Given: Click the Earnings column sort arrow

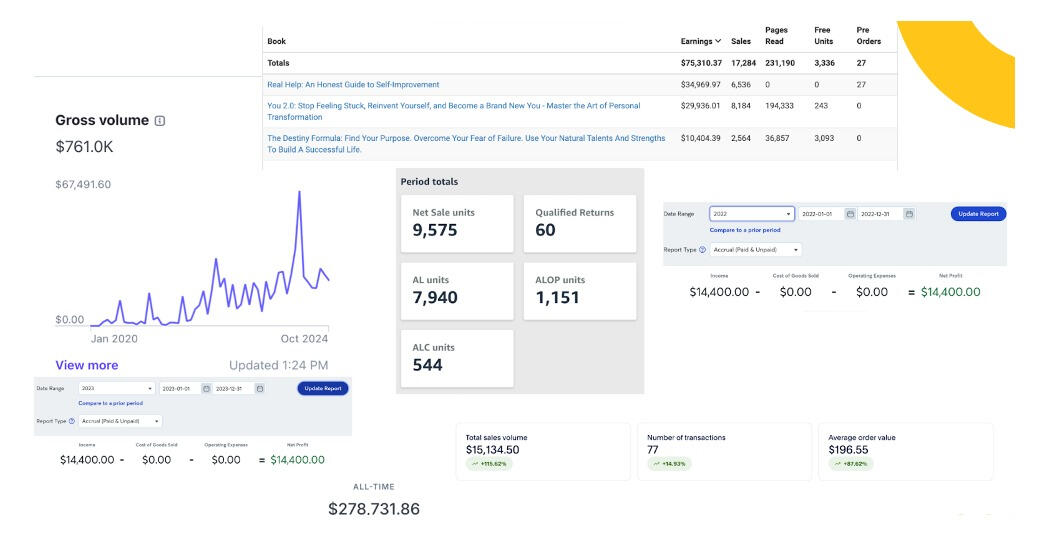Looking at the screenshot, I should (x=719, y=41).
